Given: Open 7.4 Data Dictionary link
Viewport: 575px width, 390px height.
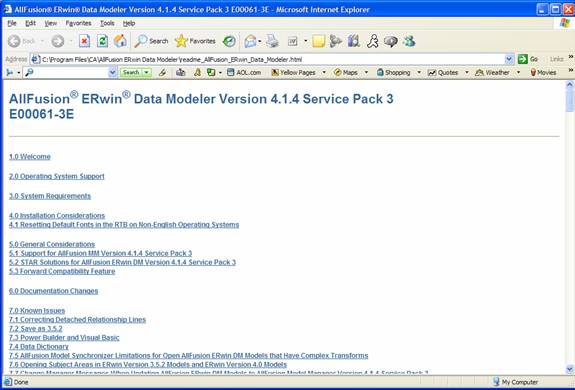Looking at the screenshot, I should click(x=39, y=346).
